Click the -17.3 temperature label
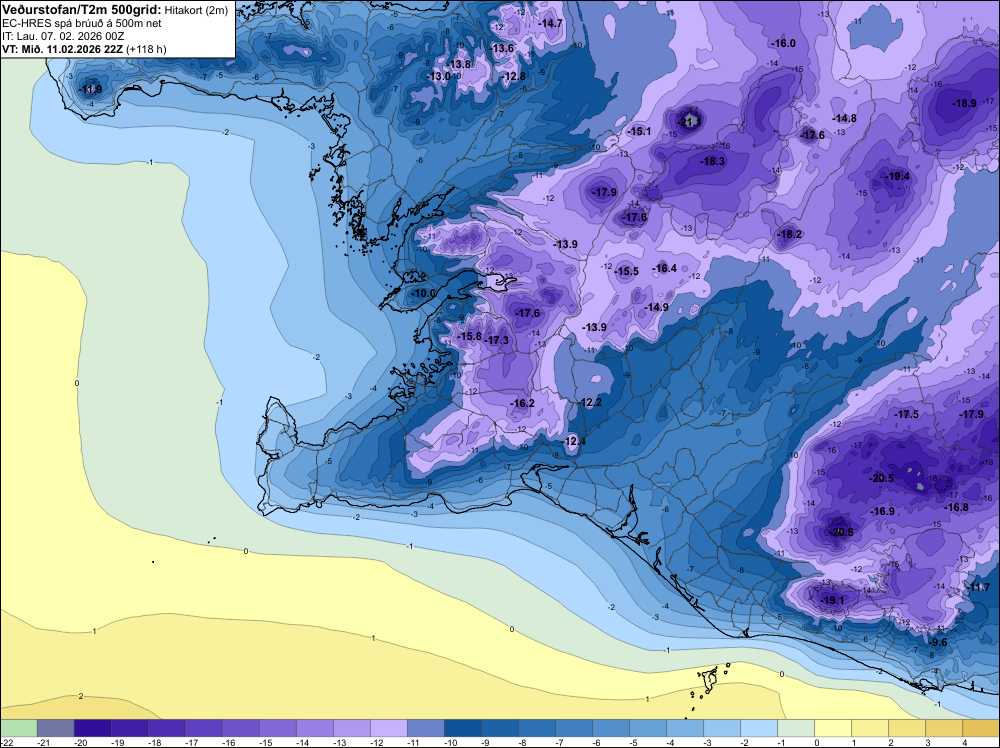The image size is (1000, 748). 497,340
